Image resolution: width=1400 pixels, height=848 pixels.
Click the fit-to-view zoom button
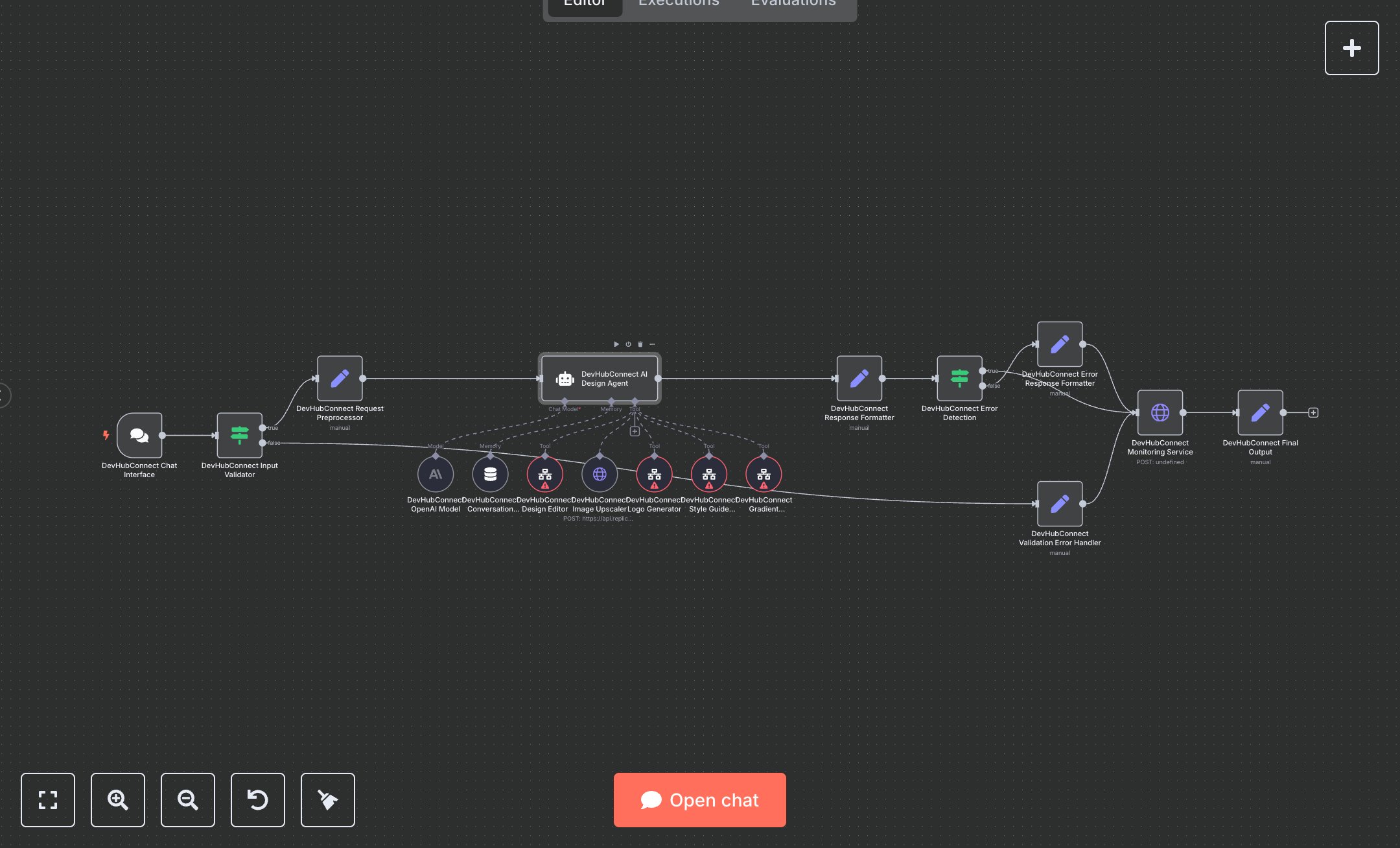click(48, 799)
